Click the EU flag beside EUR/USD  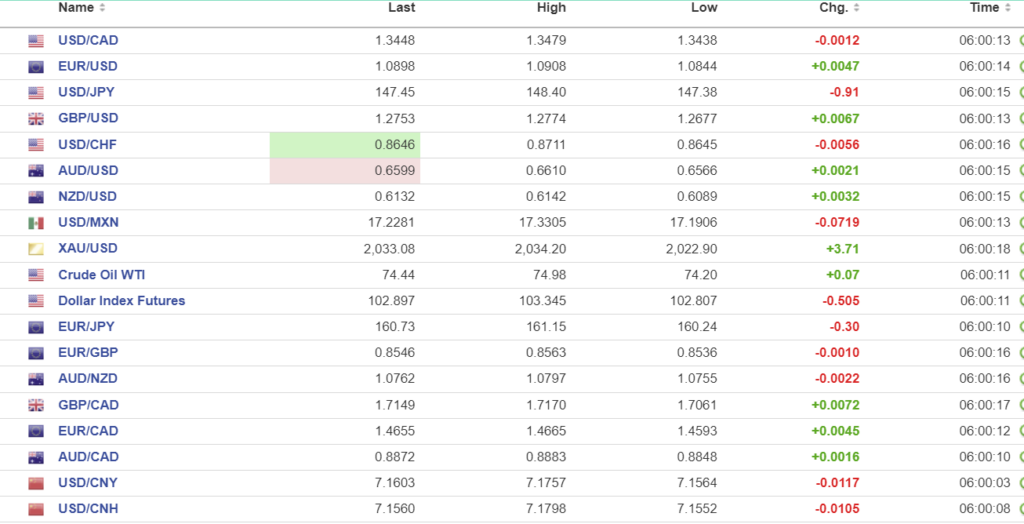(36, 67)
